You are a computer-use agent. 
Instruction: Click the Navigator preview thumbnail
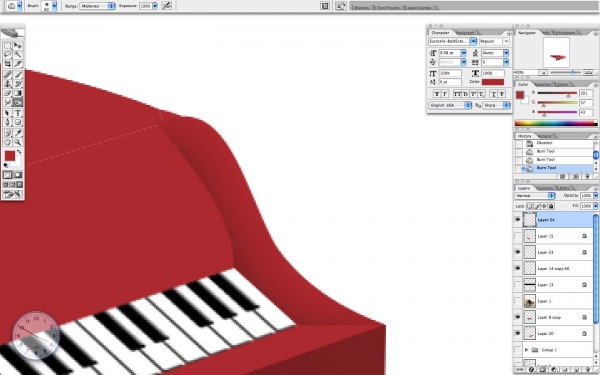[556, 52]
